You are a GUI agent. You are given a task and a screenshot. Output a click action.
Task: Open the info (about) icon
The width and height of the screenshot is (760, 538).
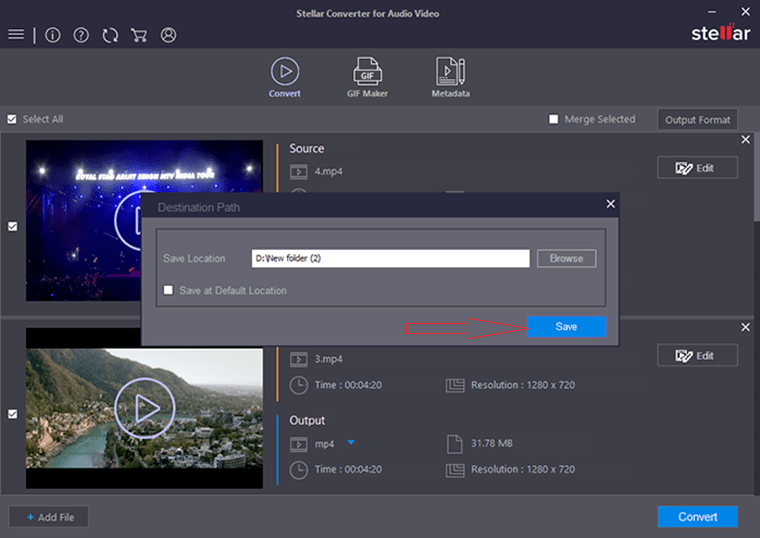(x=53, y=35)
